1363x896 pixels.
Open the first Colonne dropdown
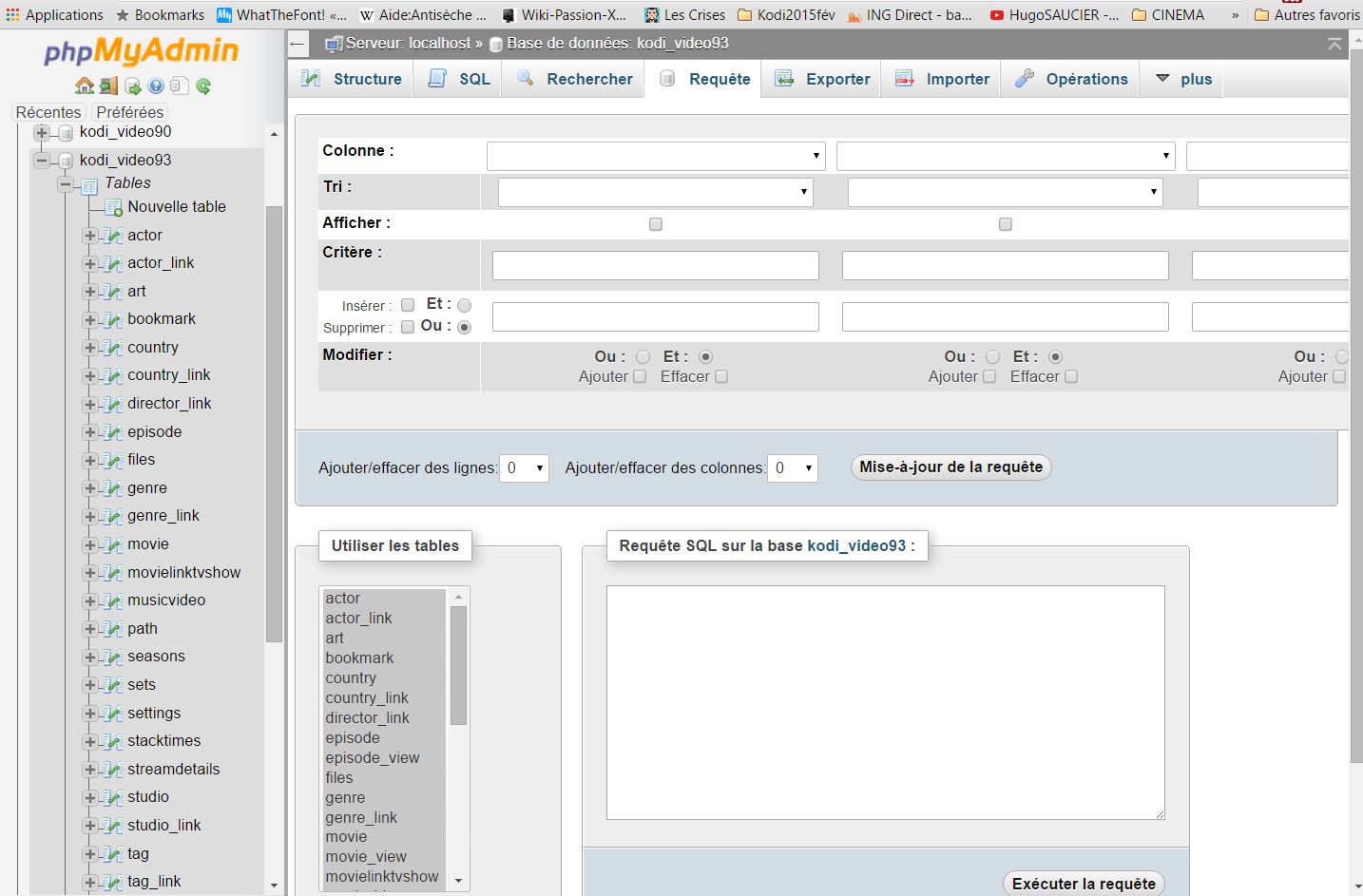(x=656, y=156)
